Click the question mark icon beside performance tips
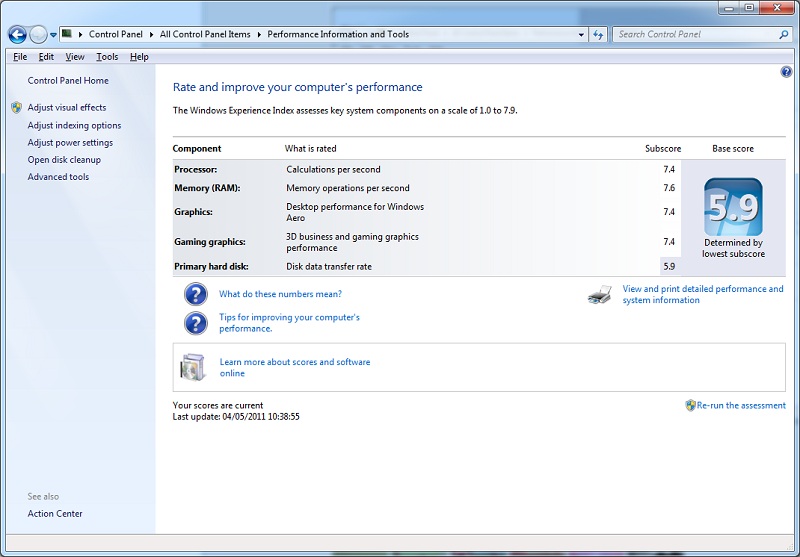Viewport: 800px width, 557px height. tap(195, 323)
